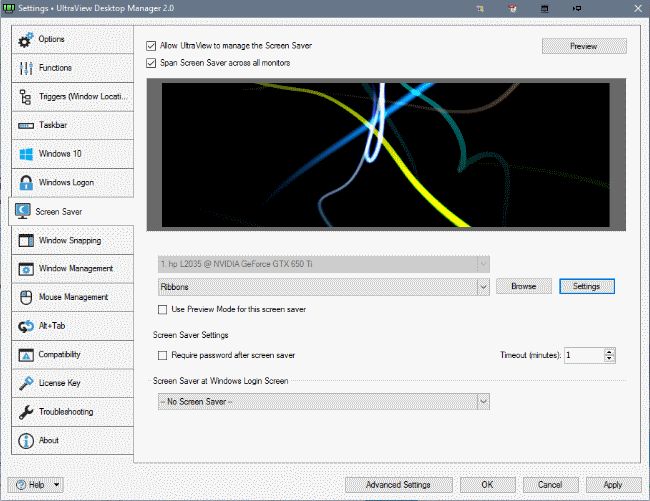Open Troubleshooting wrench icon
650x501 pixels.
(x=26, y=412)
